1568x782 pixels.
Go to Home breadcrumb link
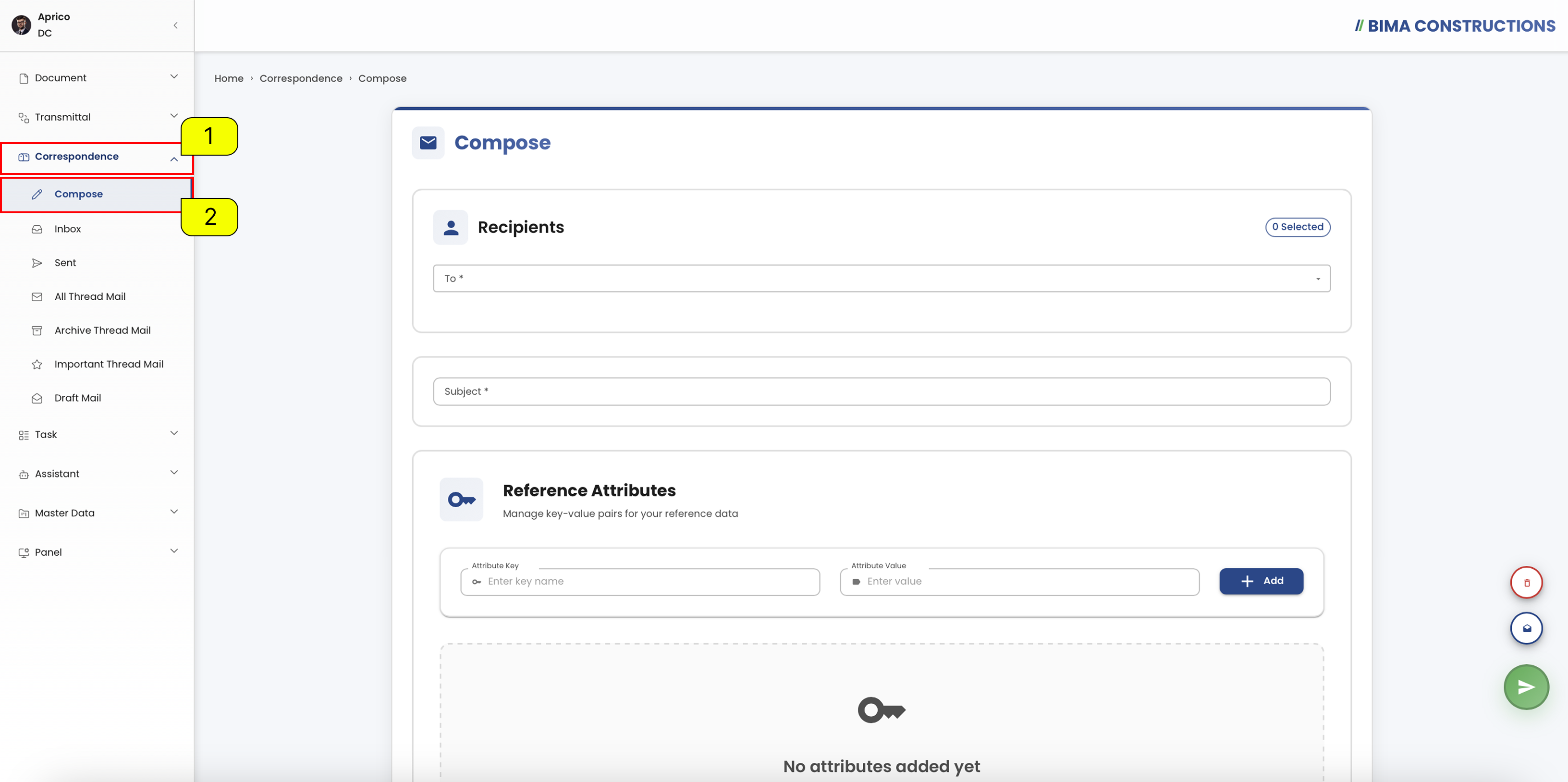point(229,78)
